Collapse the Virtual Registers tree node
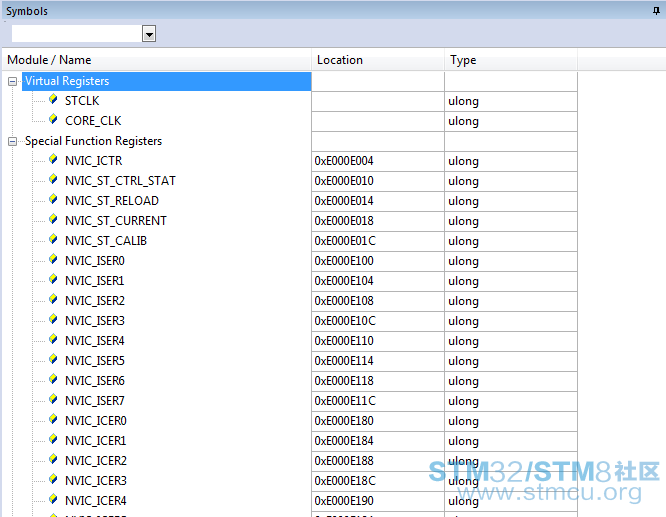The width and height of the screenshot is (666, 517). point(12,81)
